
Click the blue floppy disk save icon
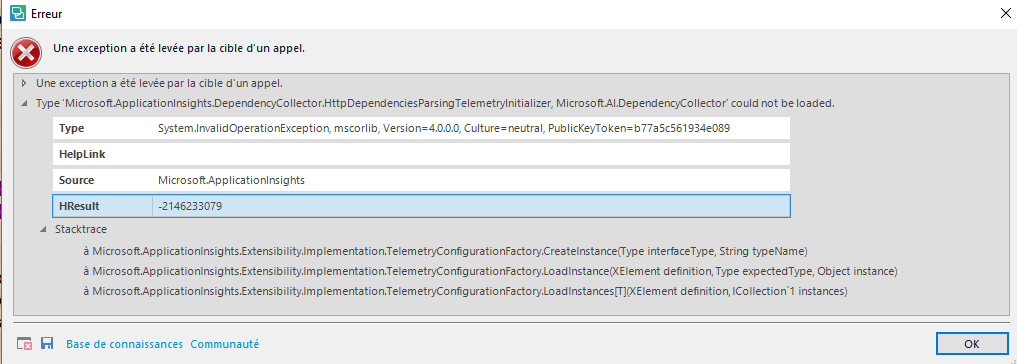pos(47,344)
